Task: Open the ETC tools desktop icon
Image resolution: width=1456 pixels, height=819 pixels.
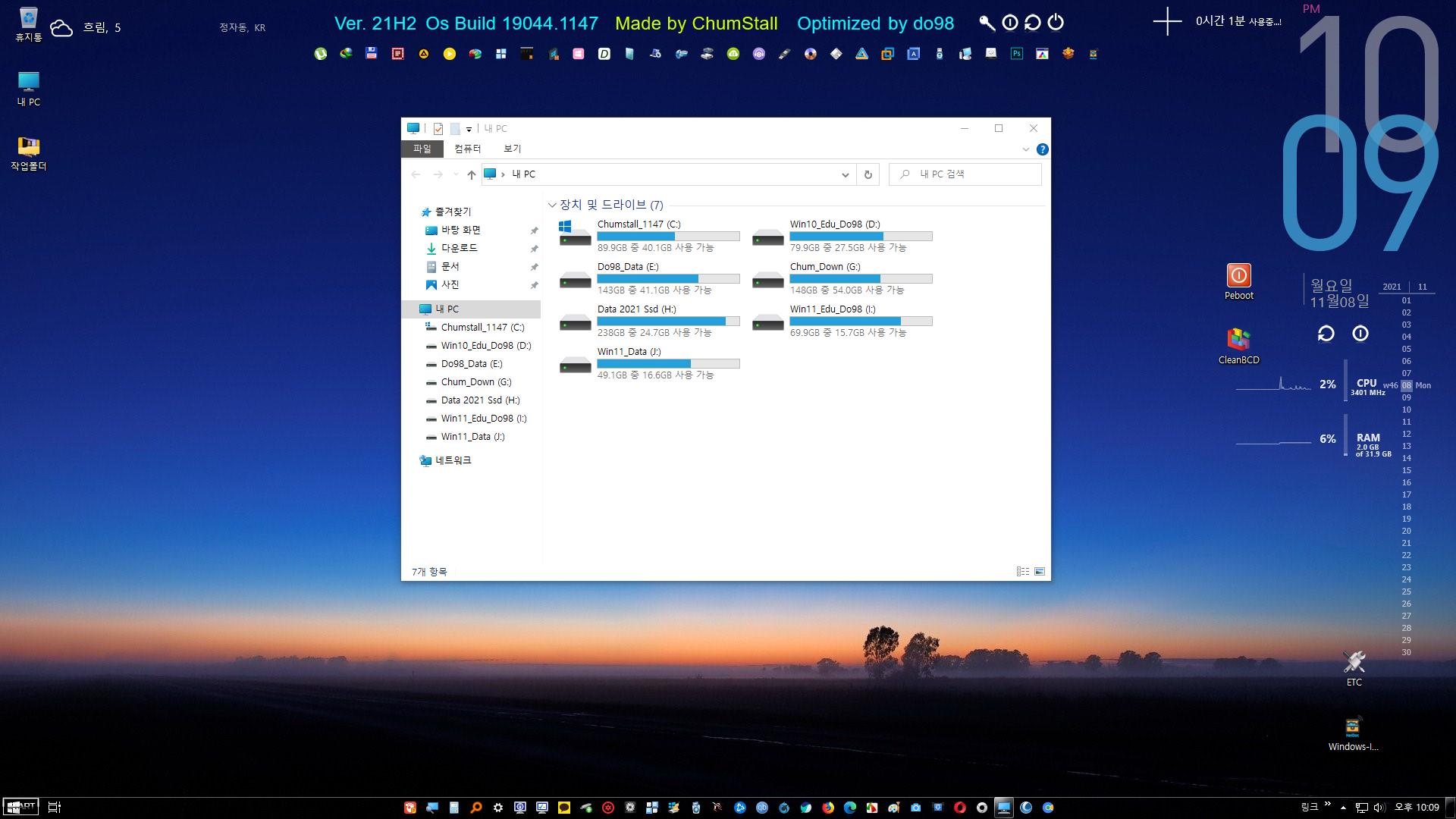Action: pos(1354,668)
